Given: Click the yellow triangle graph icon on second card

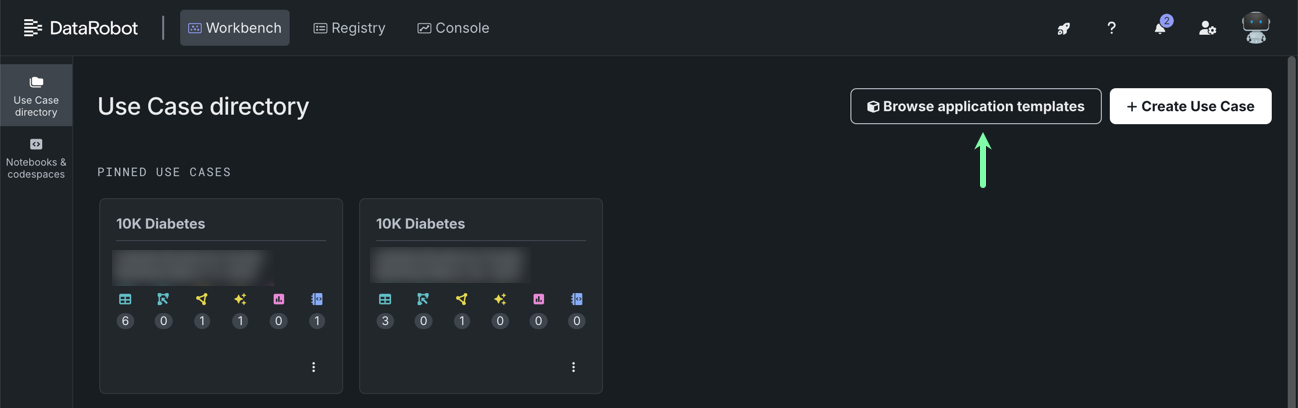Looking at the screenshot, I should (461, 299).
